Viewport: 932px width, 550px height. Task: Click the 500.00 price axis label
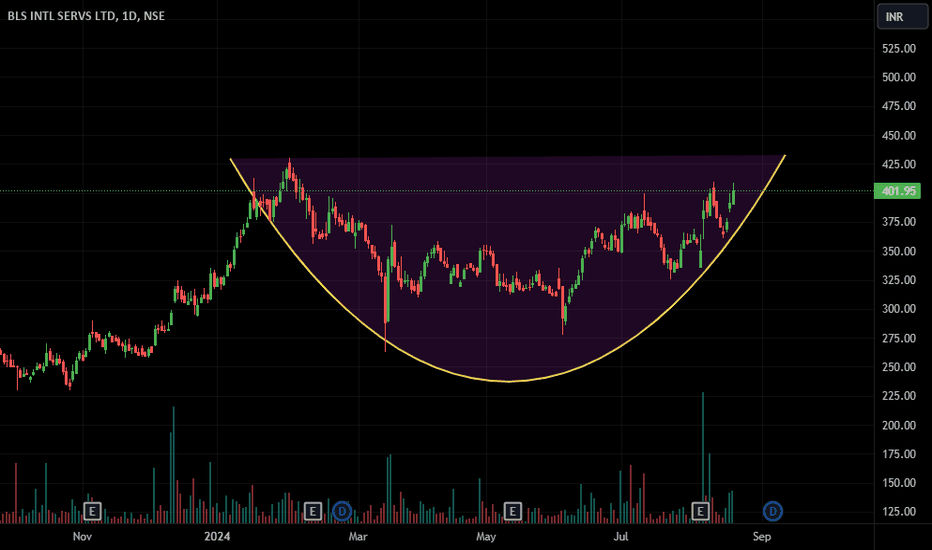point(899,77)
